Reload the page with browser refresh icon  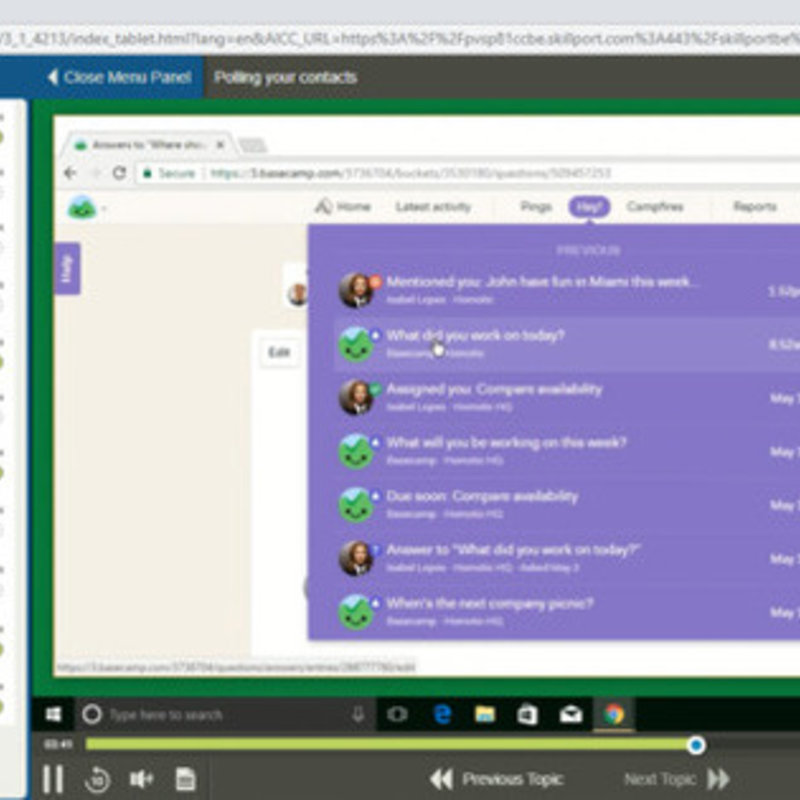[x=119, y=173]
